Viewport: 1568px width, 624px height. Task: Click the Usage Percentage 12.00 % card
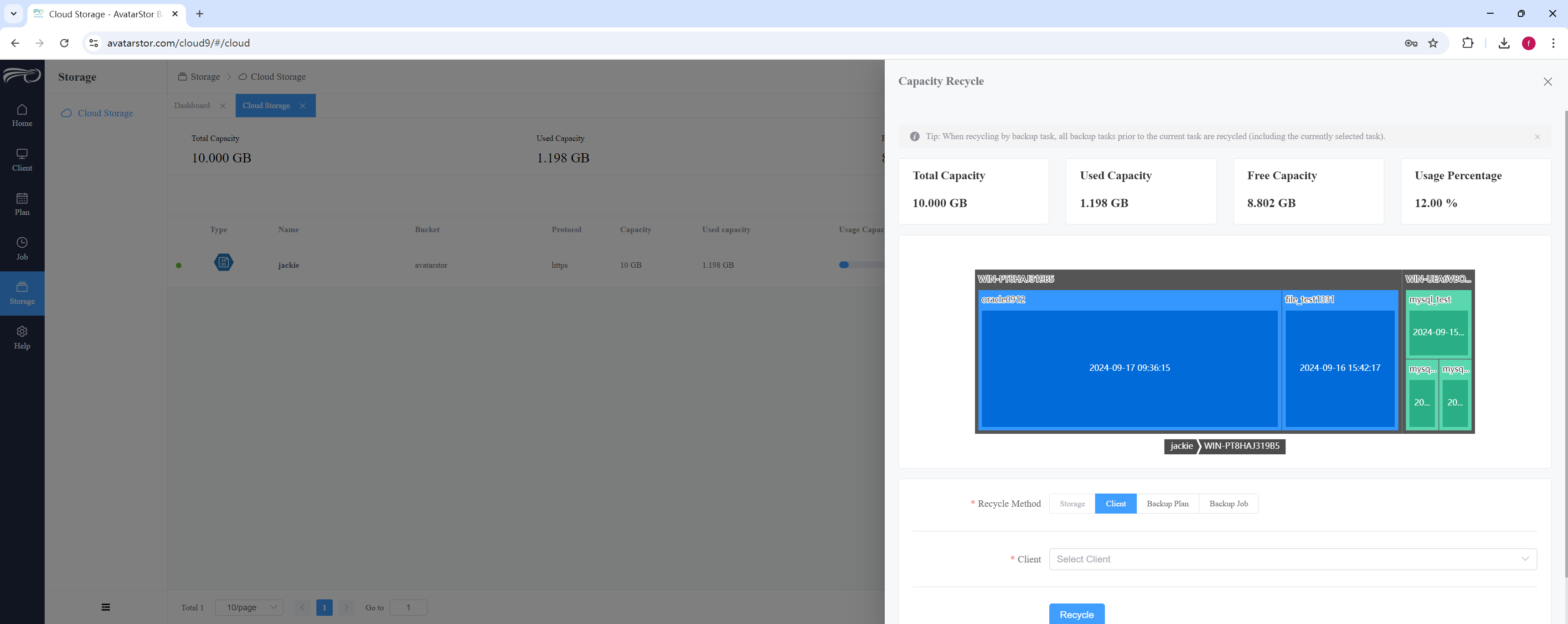(x=1475, y=191)
